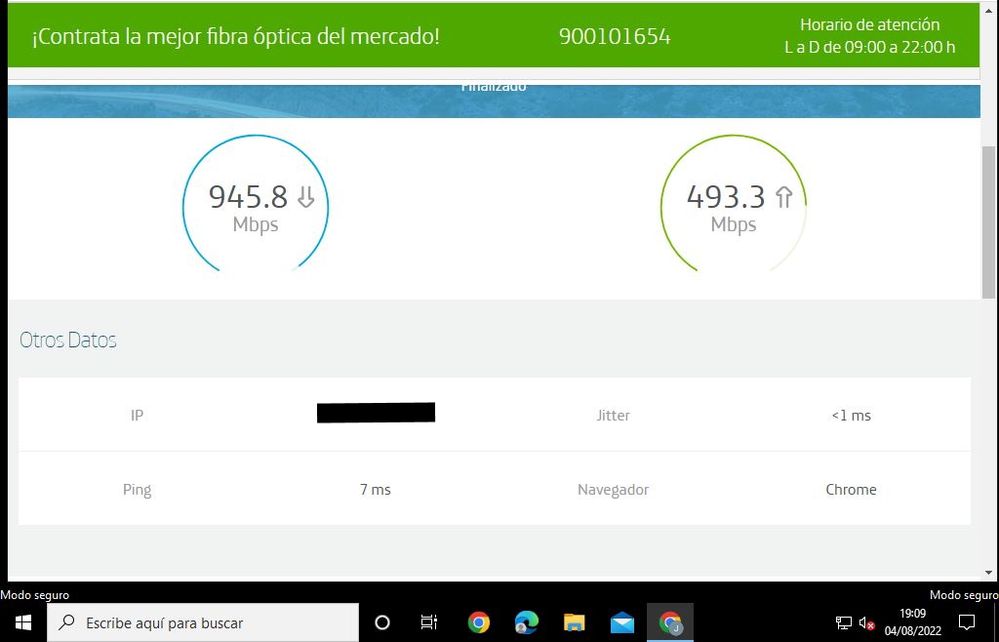This screenshot has width=999, height=642.
Task: Click the Cortana circle icon
Action: pos(382,622)
